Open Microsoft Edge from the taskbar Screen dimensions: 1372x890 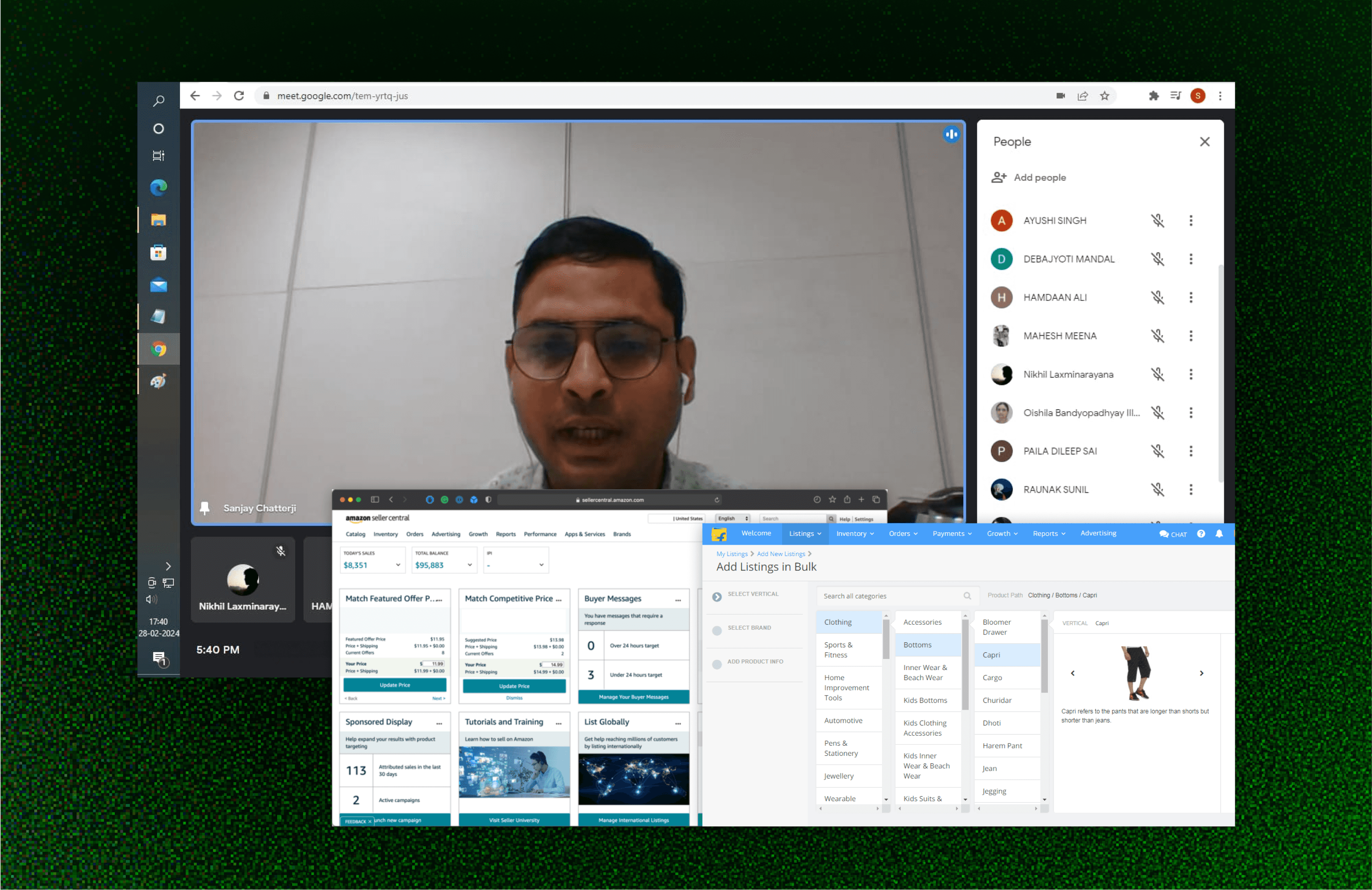(x=158, y=187)
